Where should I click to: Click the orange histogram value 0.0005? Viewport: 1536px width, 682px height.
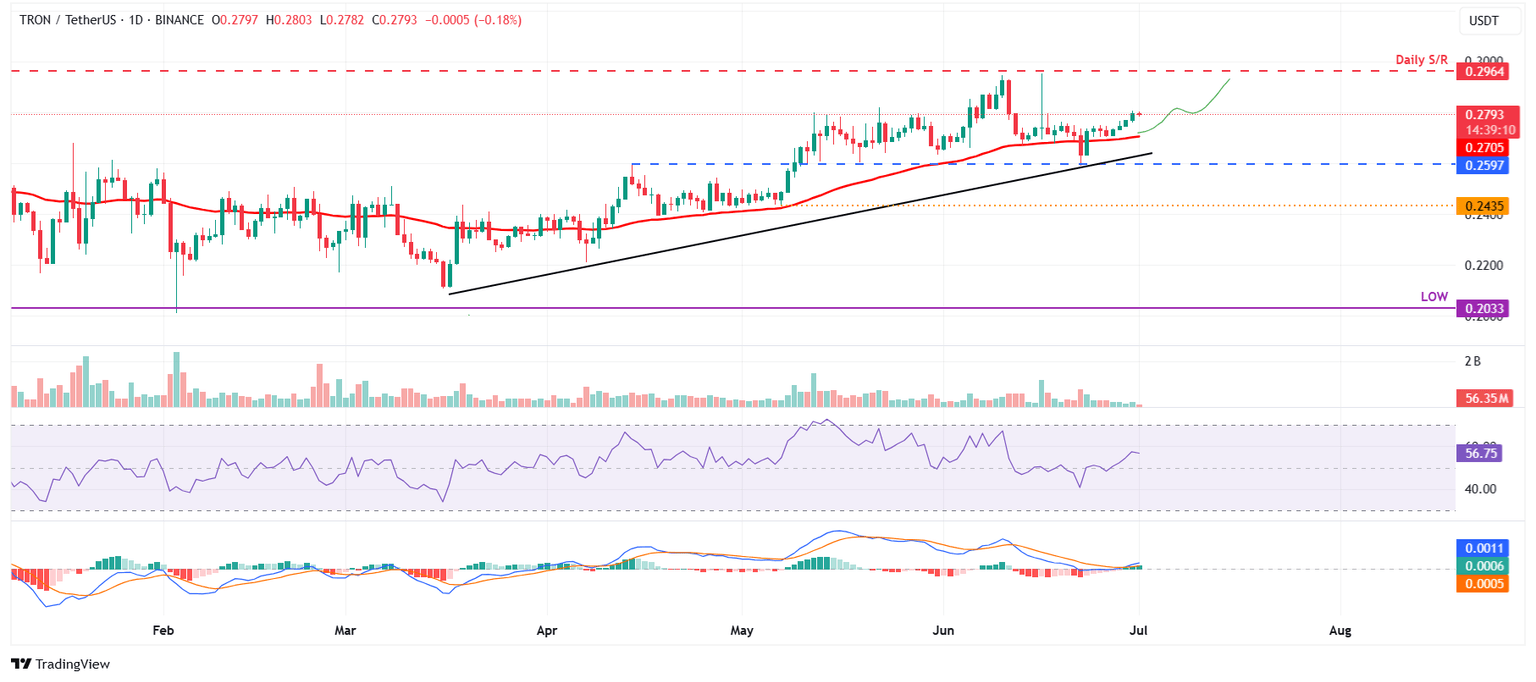pos(1484,585)
